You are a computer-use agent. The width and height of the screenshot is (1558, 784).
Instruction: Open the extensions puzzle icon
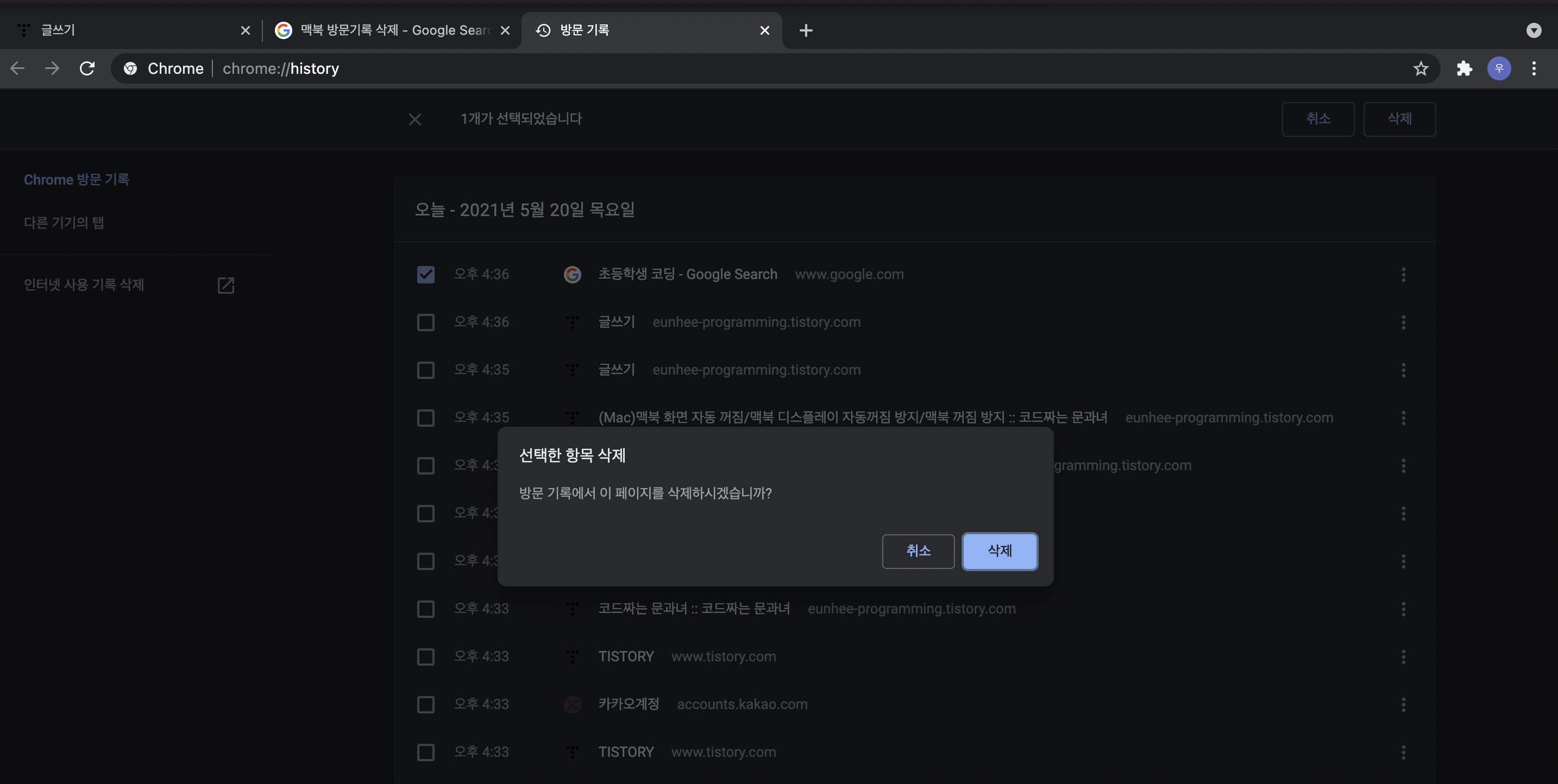click(1464, 68)
